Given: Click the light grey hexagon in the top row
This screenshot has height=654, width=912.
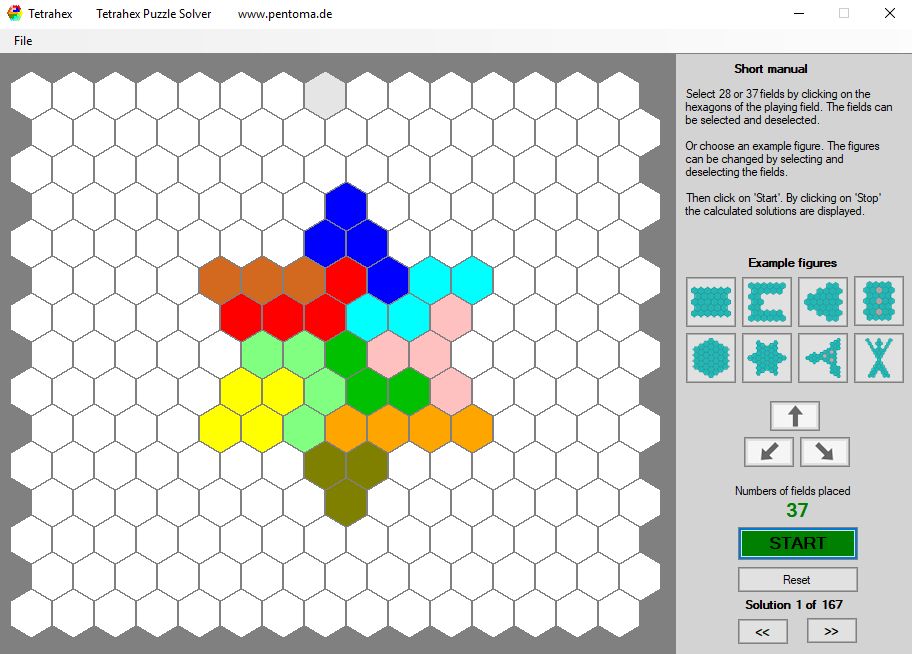Looking at the screenshot, I should point(325,95).
